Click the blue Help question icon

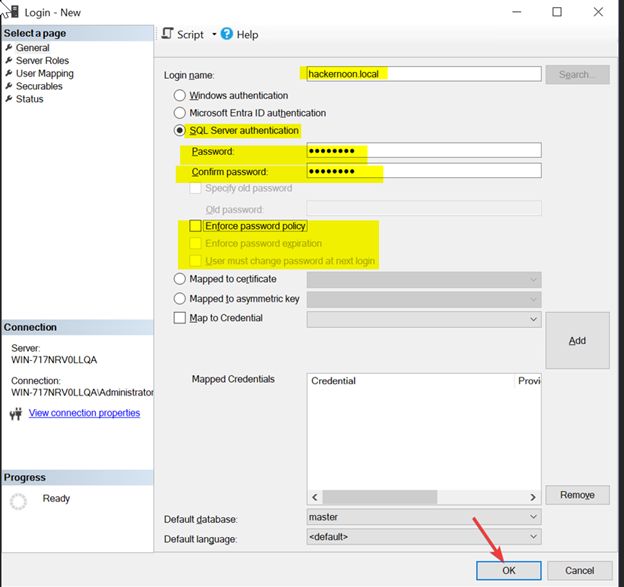(x=226, y=34)
